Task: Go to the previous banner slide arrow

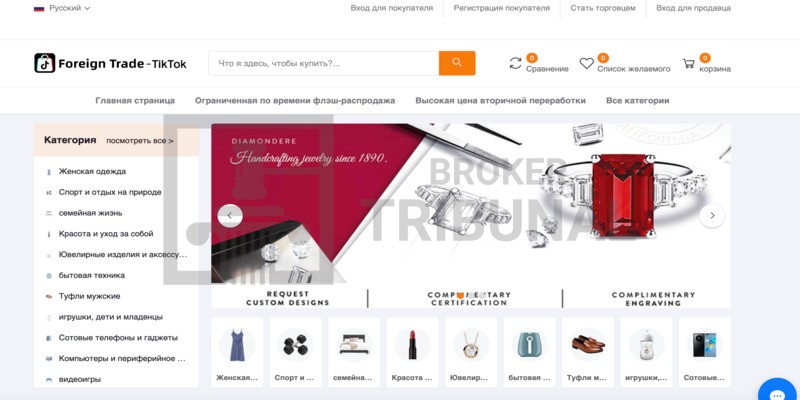Action: click(230, 215)
